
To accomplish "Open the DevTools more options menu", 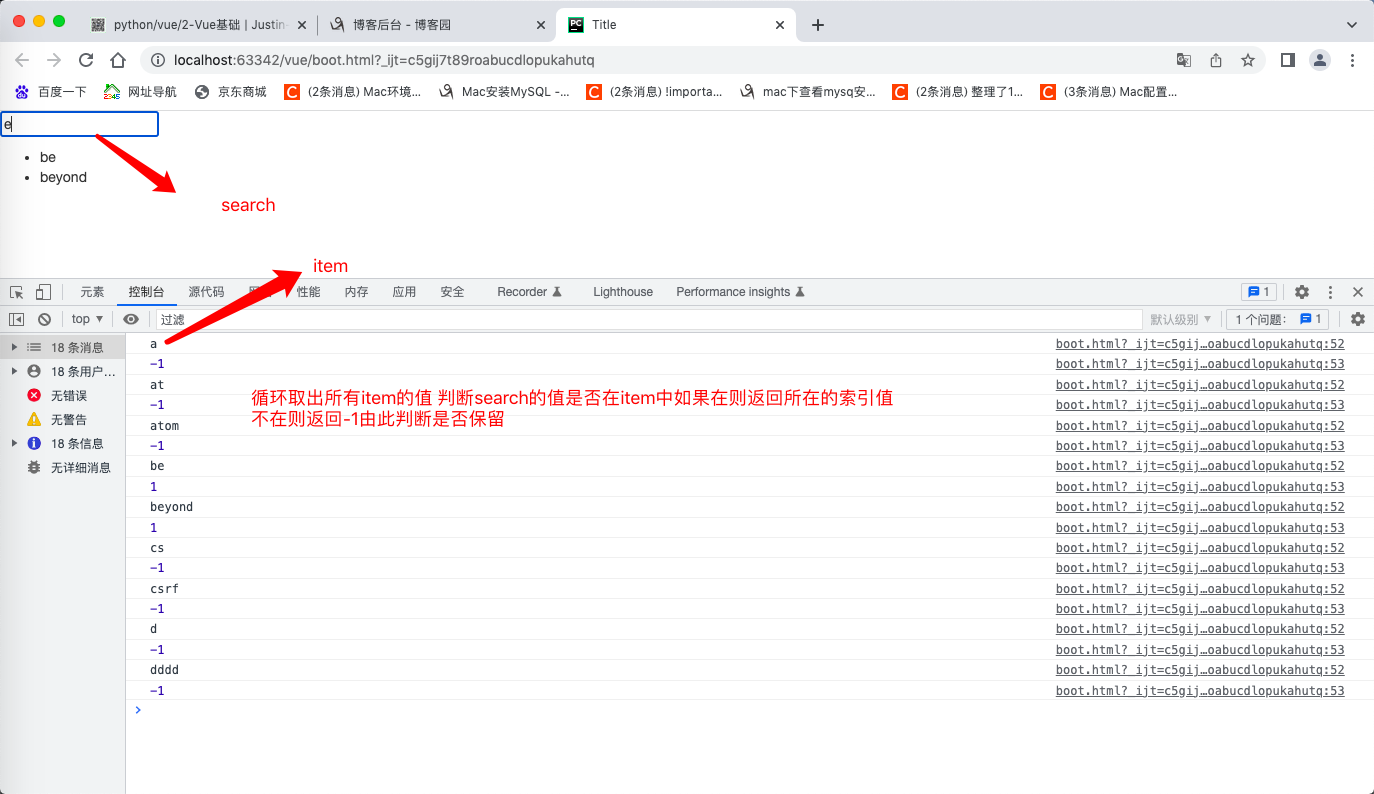I will click(x=1330, y=292).
